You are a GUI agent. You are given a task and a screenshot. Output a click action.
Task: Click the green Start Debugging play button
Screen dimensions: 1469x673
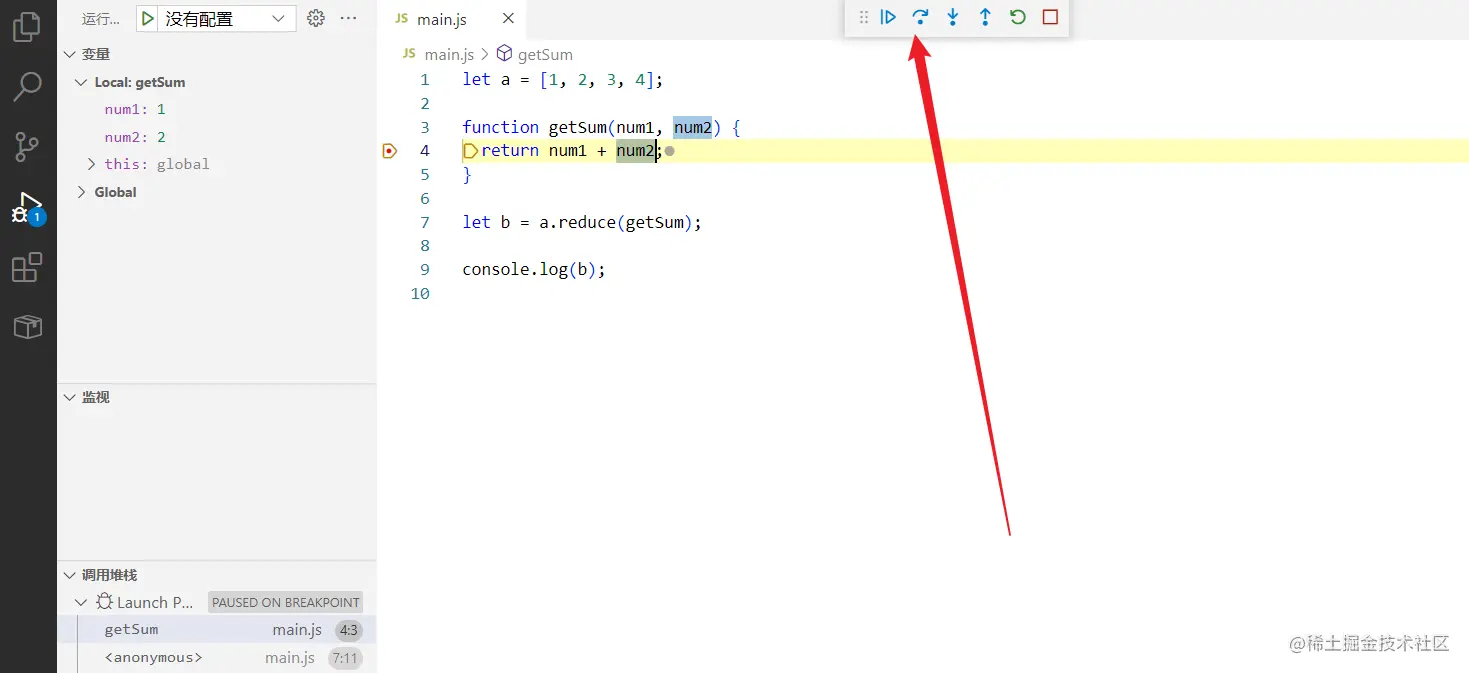(148, 18)
